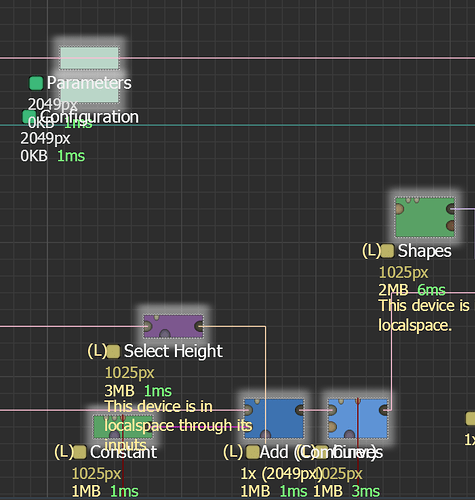Select the green Shapes device node

point(425,217)
